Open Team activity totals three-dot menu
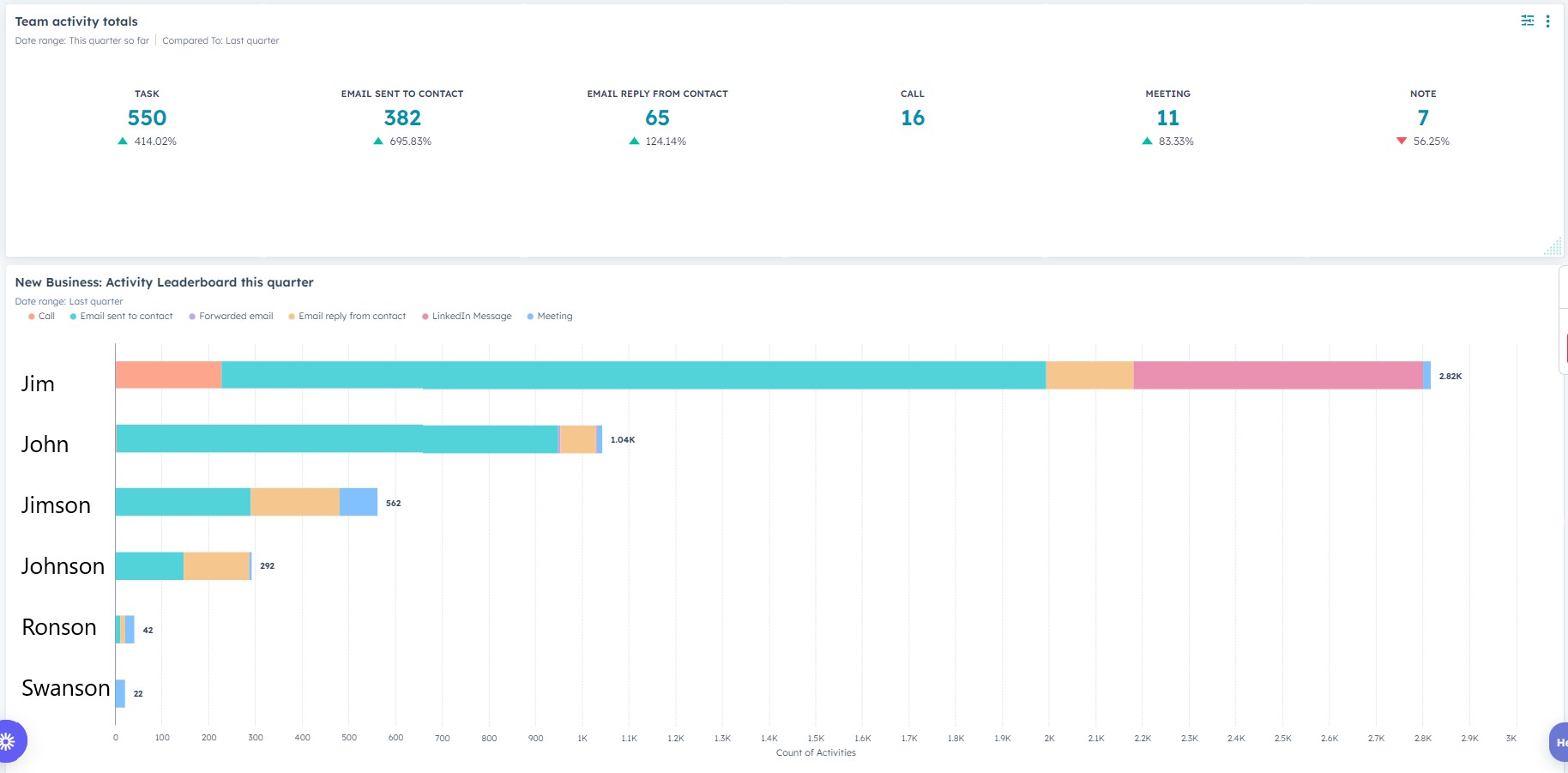 tap(1547, 21)
